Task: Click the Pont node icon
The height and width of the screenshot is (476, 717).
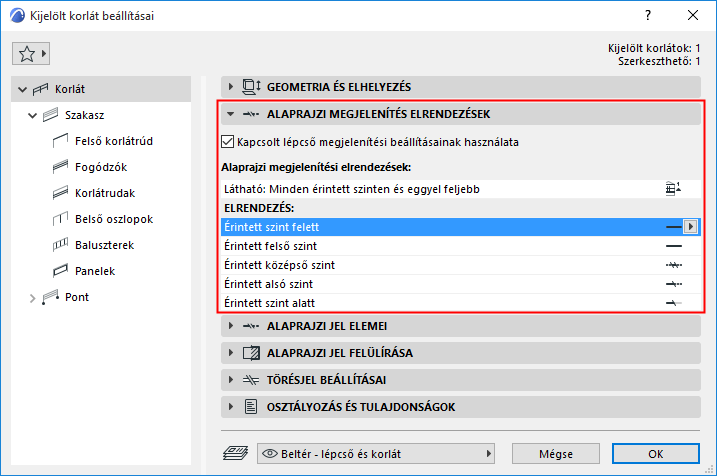Action: point(51,297)
